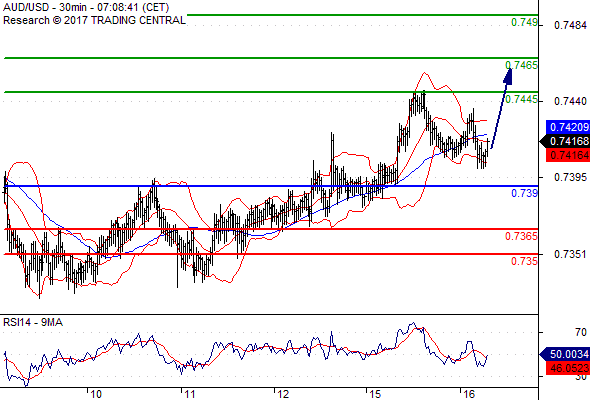Click the green 0.749 resistance label
This screenshot has height=400, width=590.
click(x=524, y=22)
